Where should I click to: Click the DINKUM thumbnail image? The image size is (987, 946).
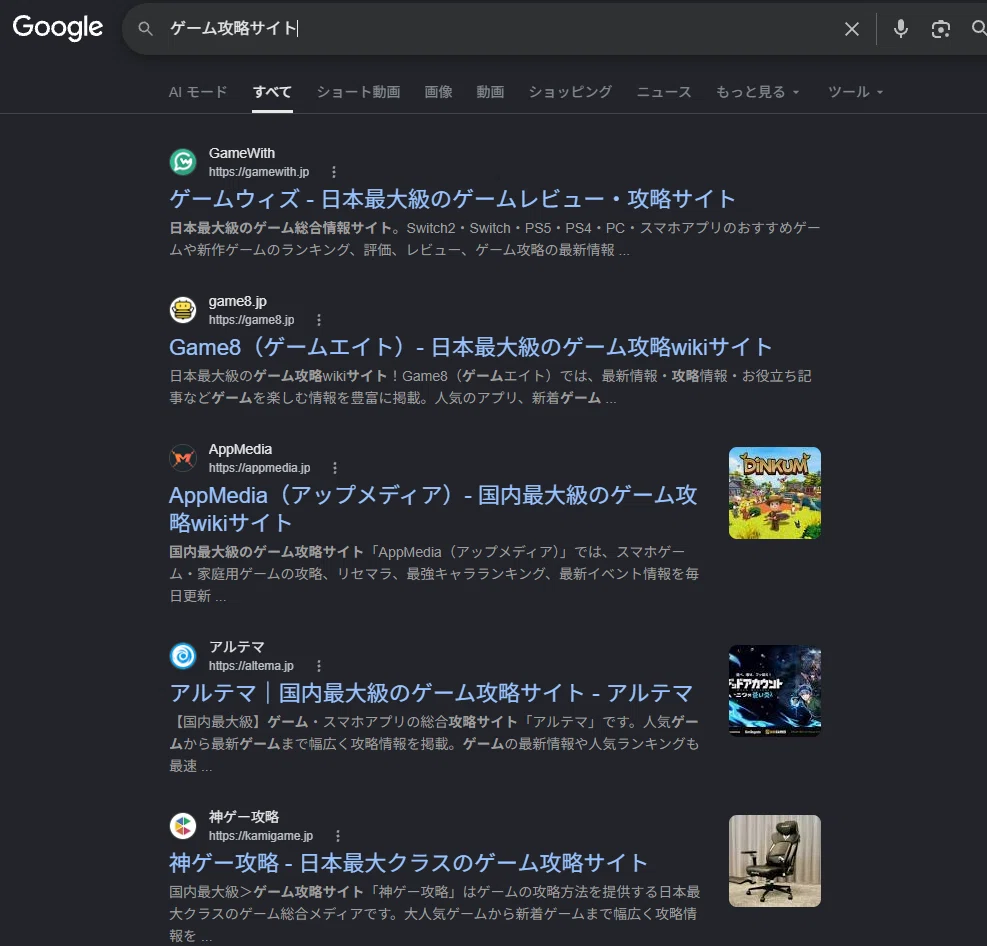tap(774, 493)
